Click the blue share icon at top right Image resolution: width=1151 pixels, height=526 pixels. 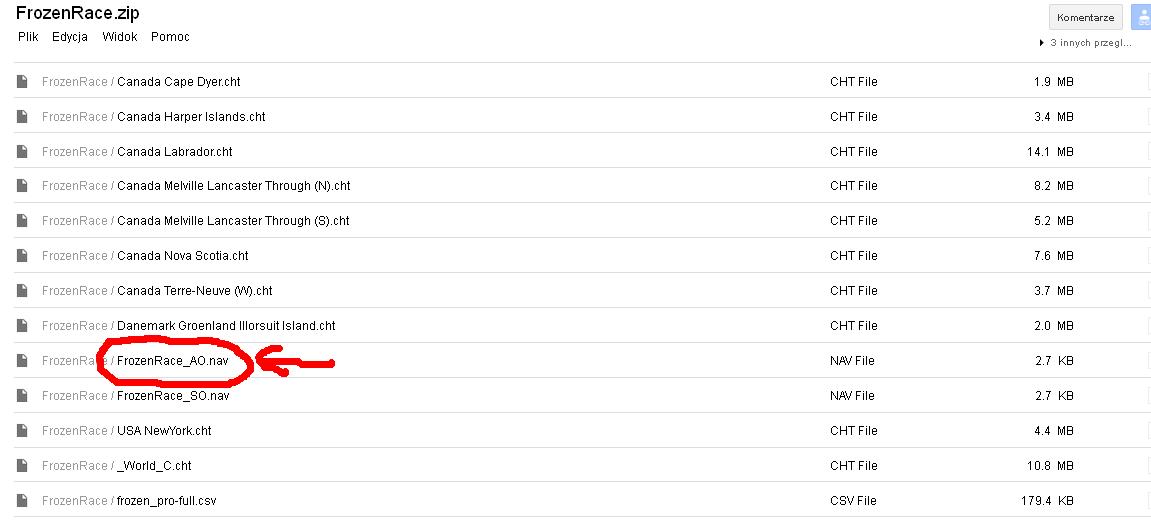pos(1140,17)
